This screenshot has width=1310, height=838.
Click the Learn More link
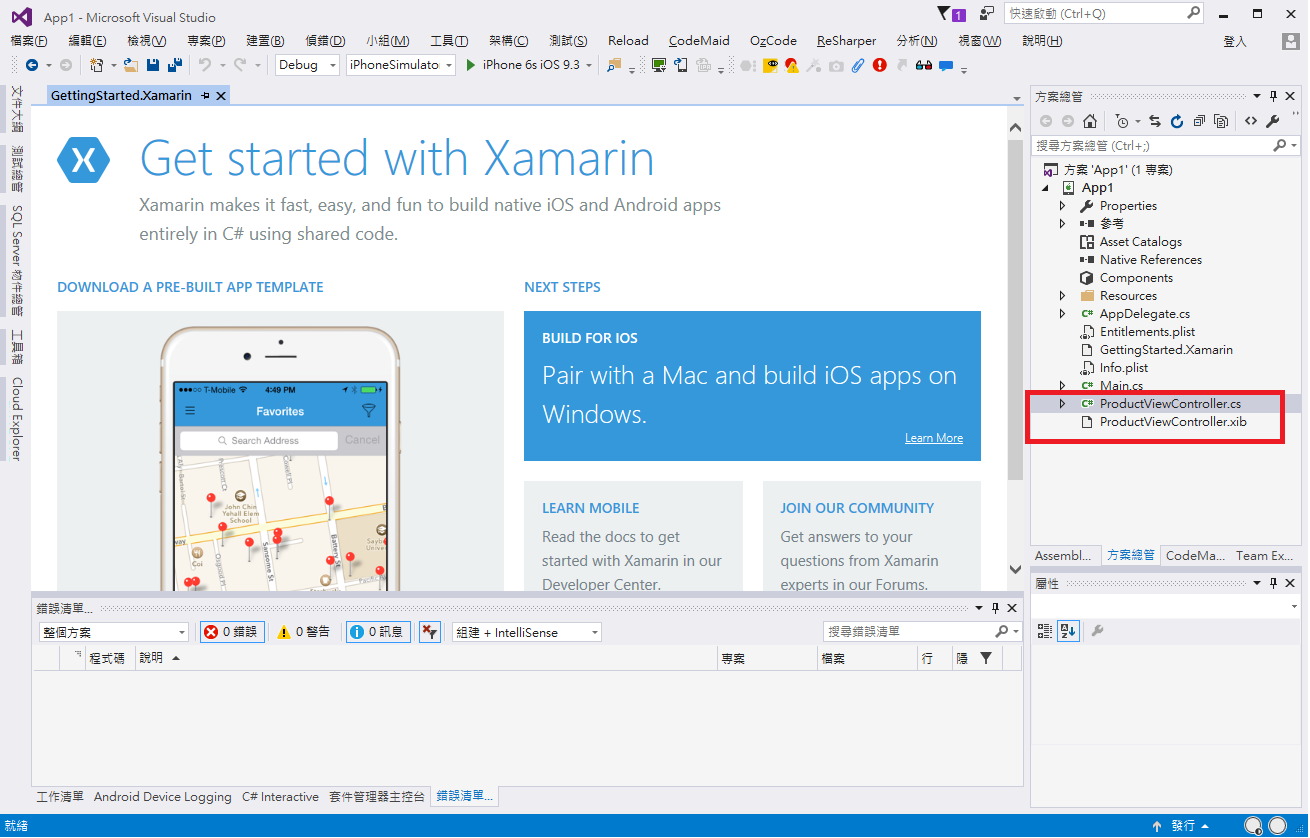point(934,438)
